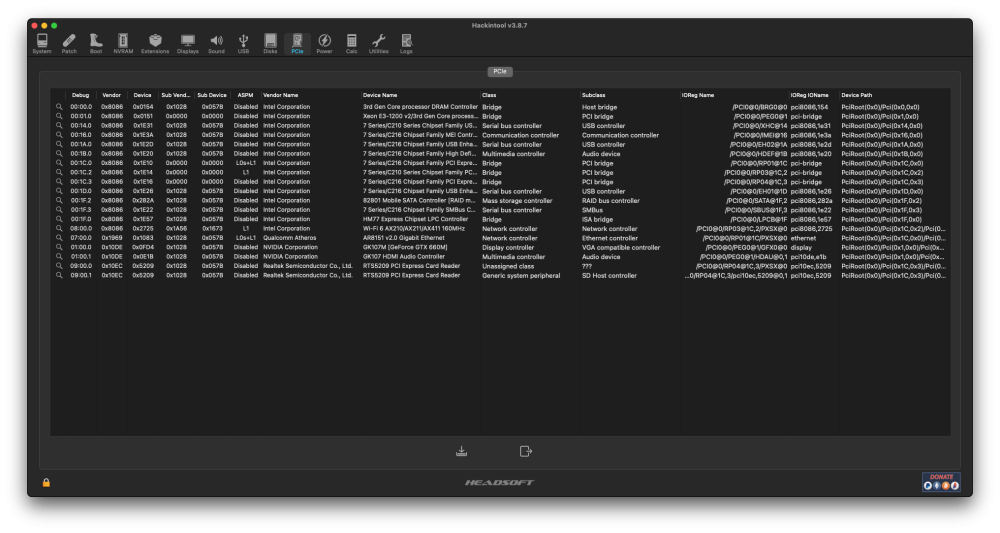
Task: Click the magnifier icon for device 09:00.1
Action: pos(59,275)
